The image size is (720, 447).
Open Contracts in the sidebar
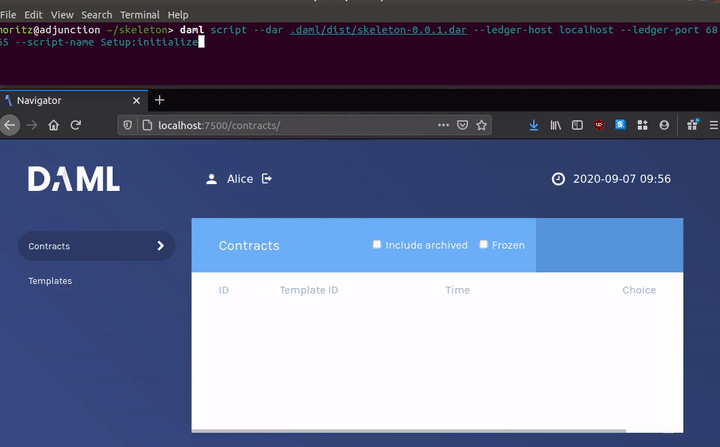96,246
